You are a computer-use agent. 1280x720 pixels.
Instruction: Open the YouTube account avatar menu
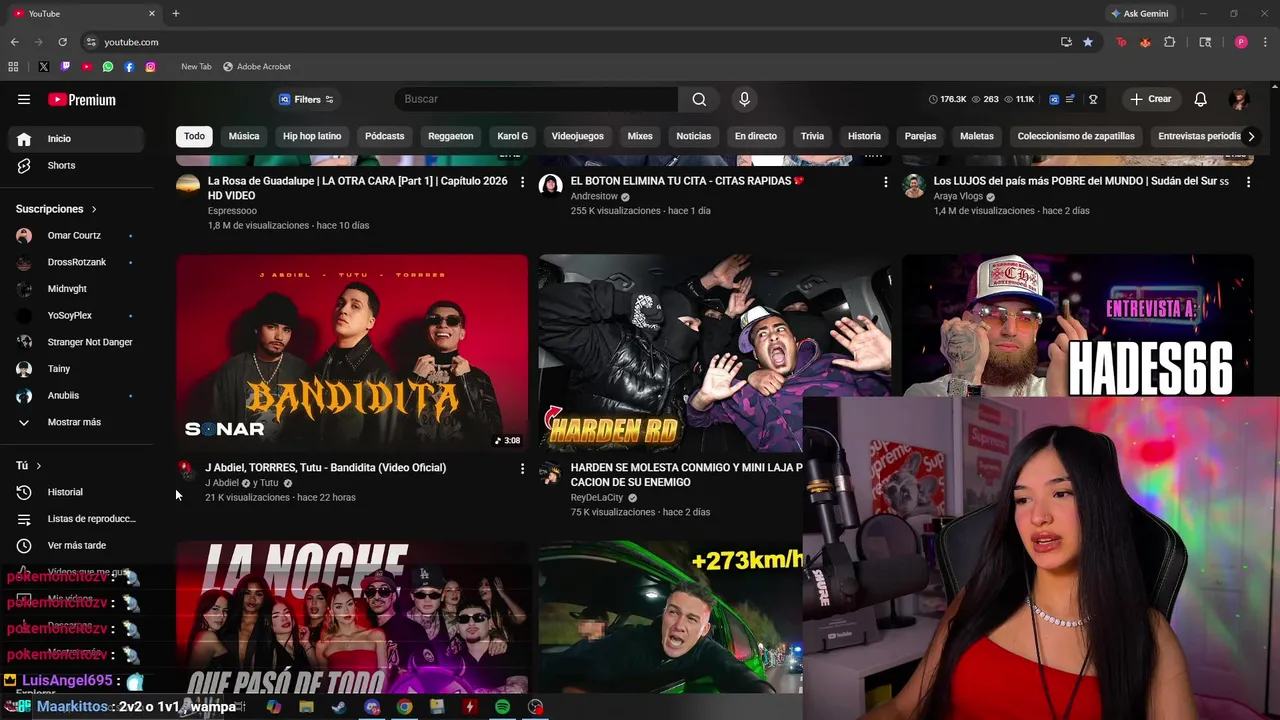[x=1239, y=99]
